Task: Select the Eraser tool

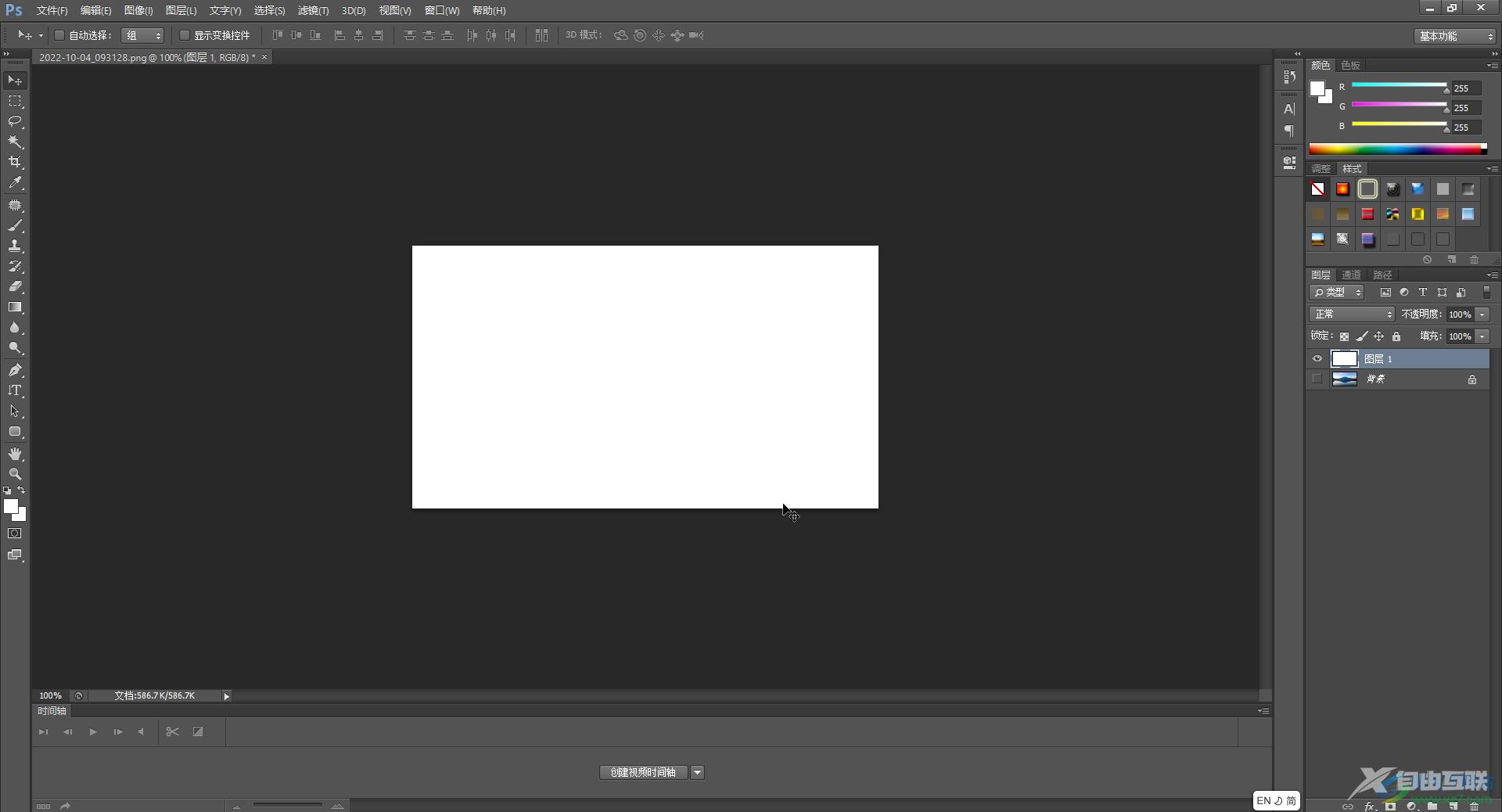Action: point(15,286)
